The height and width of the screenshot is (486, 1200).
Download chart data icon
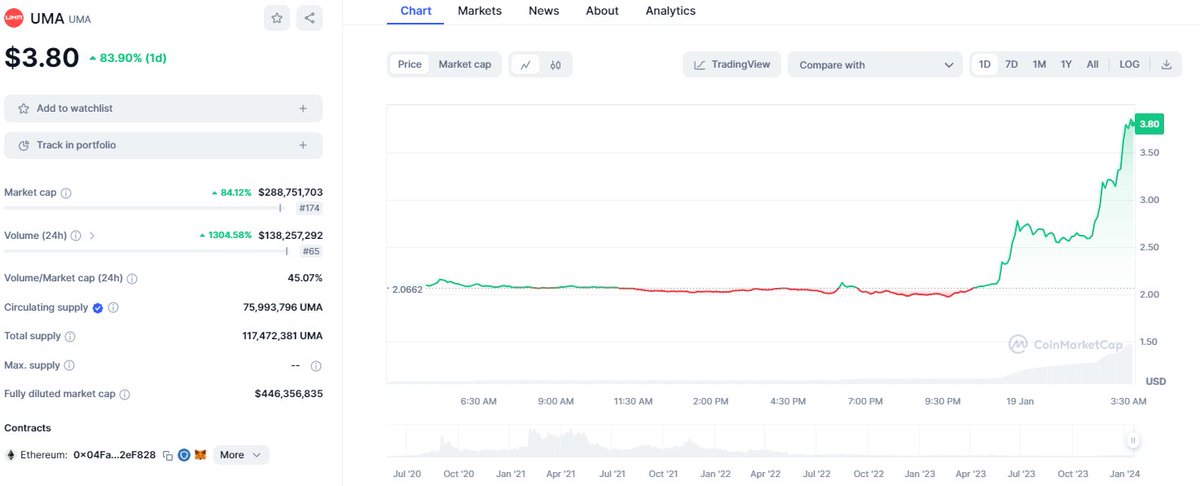[x=1166, y=64]
